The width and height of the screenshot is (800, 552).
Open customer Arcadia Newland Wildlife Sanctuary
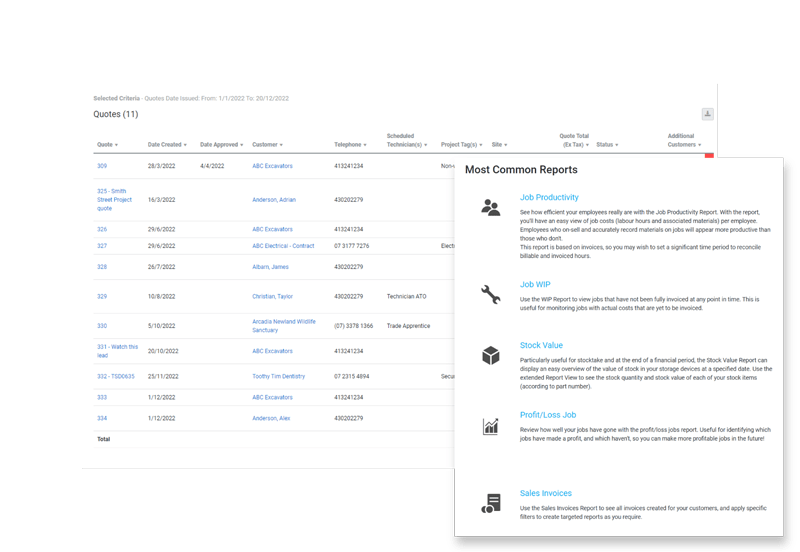(x=284, y=326)
